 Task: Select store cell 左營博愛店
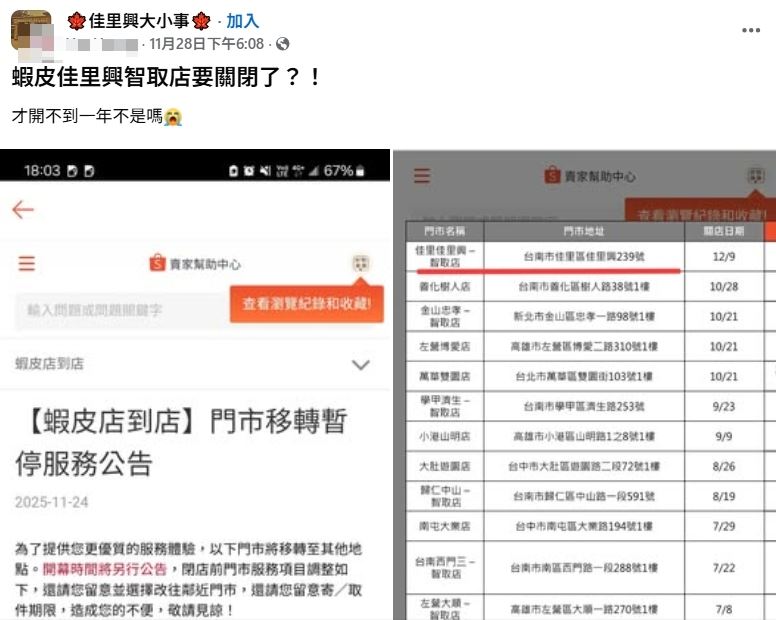pos(444,346)
